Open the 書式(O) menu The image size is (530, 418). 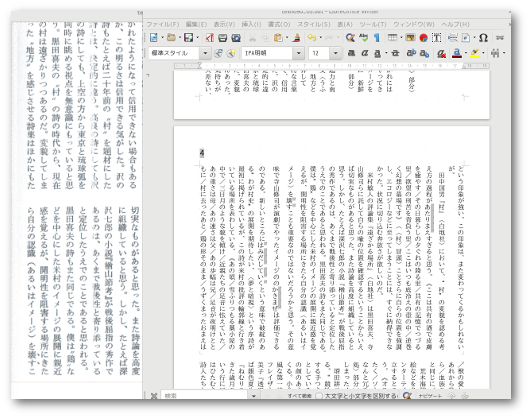279,24
